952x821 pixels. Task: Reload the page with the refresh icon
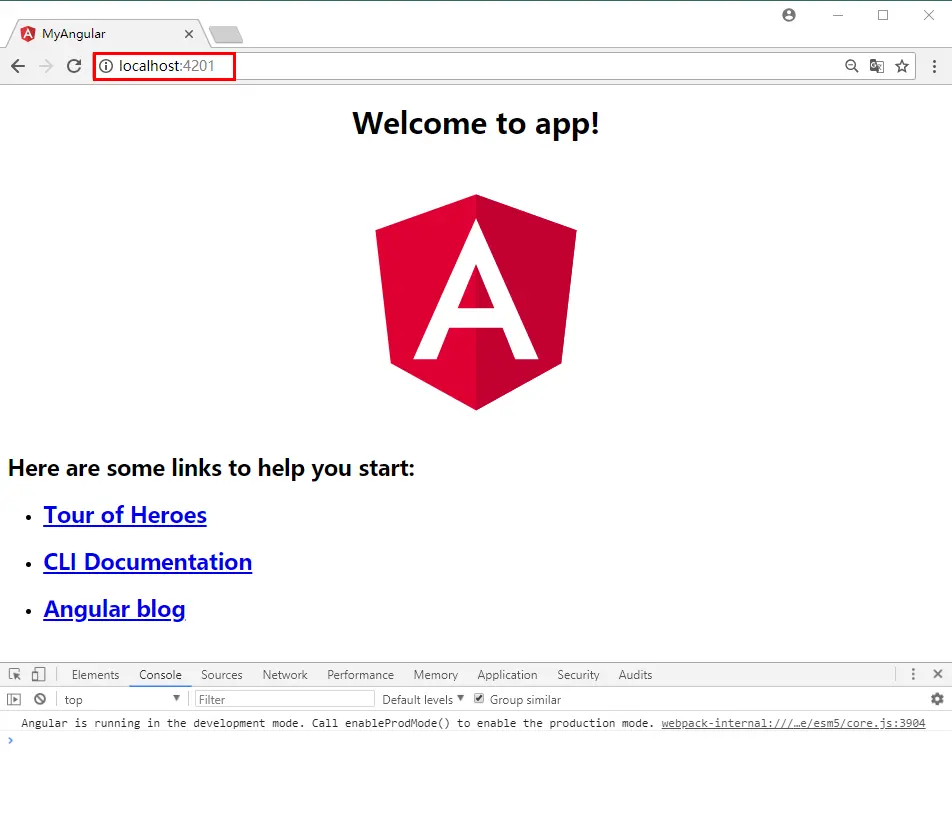[x=74, y=66]
